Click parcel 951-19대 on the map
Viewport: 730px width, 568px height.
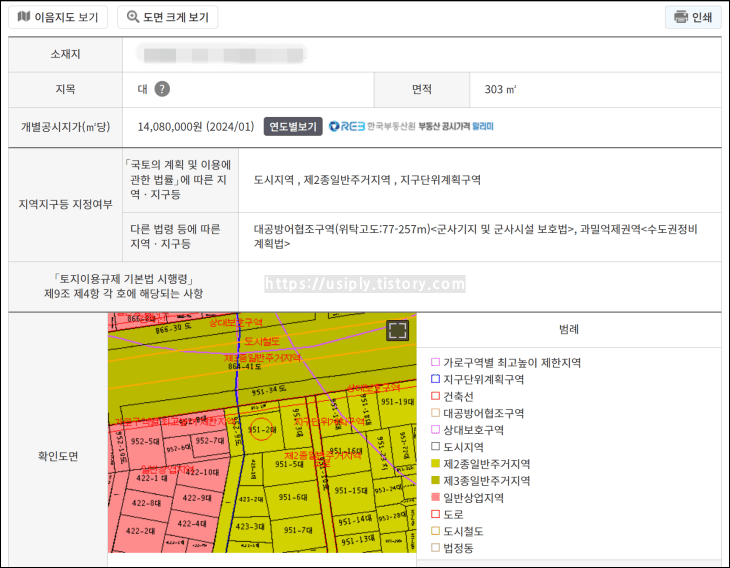398,402
